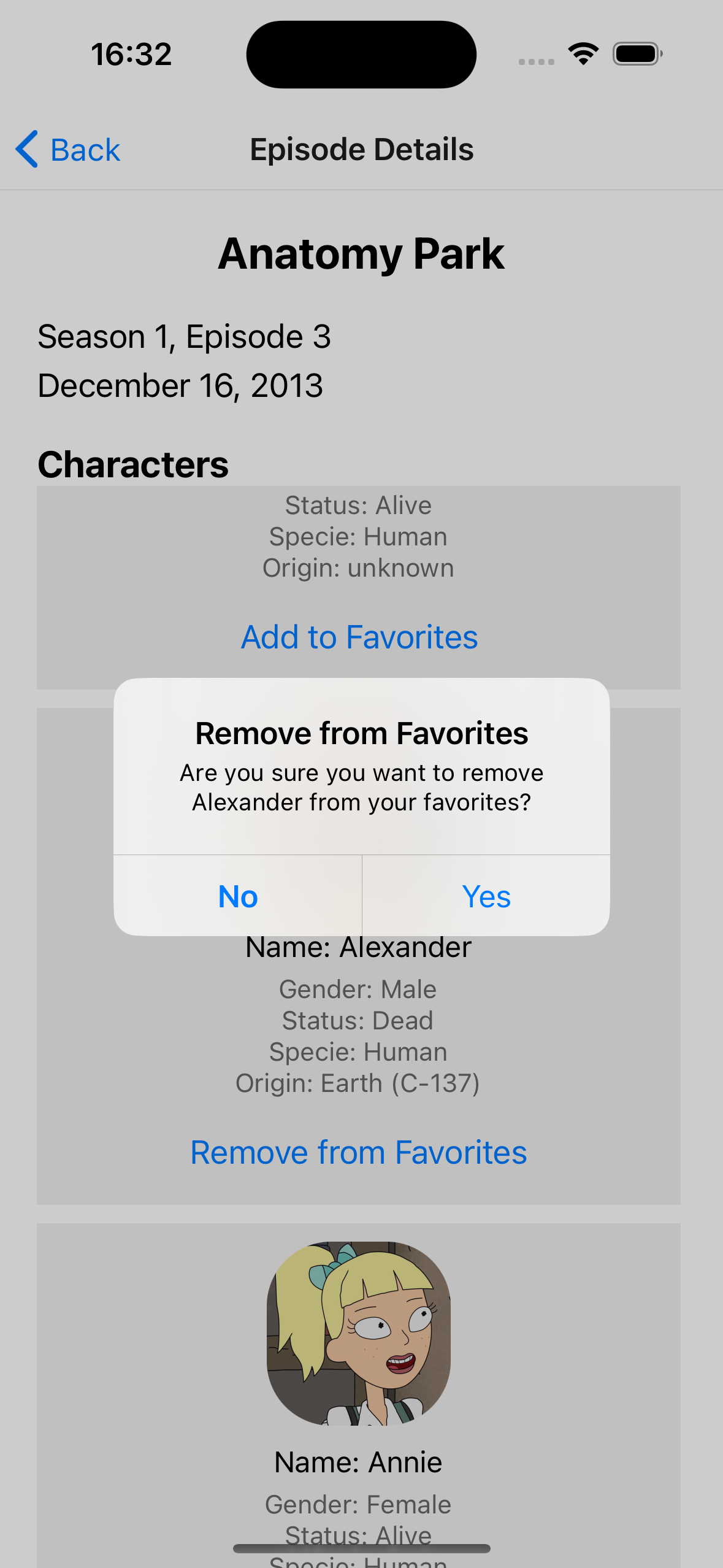The height and width of the screenshot is (1568, 723).
Task: Tap the cellular signal dots indicator
Action: pos(536,61)
